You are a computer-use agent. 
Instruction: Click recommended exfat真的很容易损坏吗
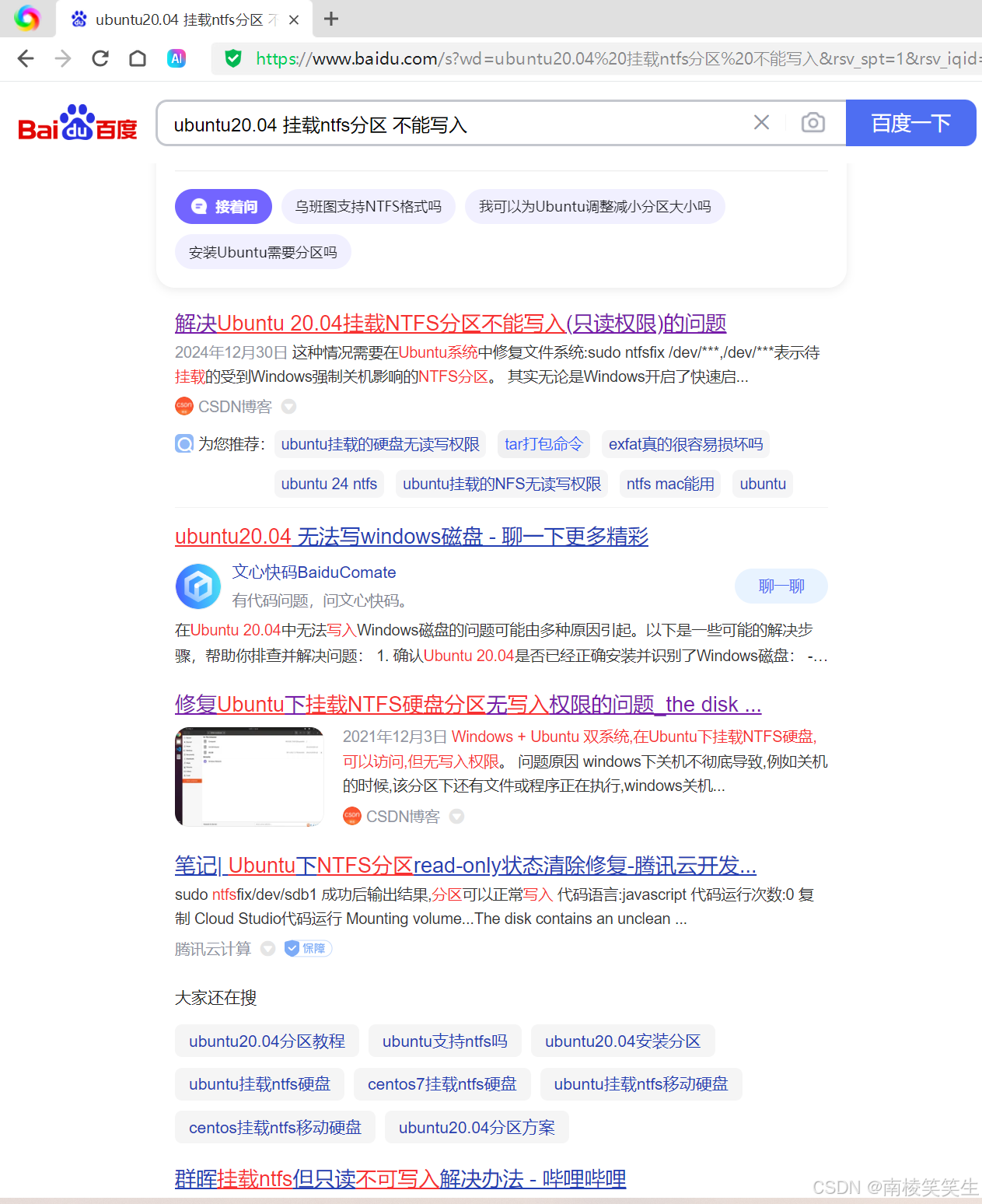click(686, 444)
